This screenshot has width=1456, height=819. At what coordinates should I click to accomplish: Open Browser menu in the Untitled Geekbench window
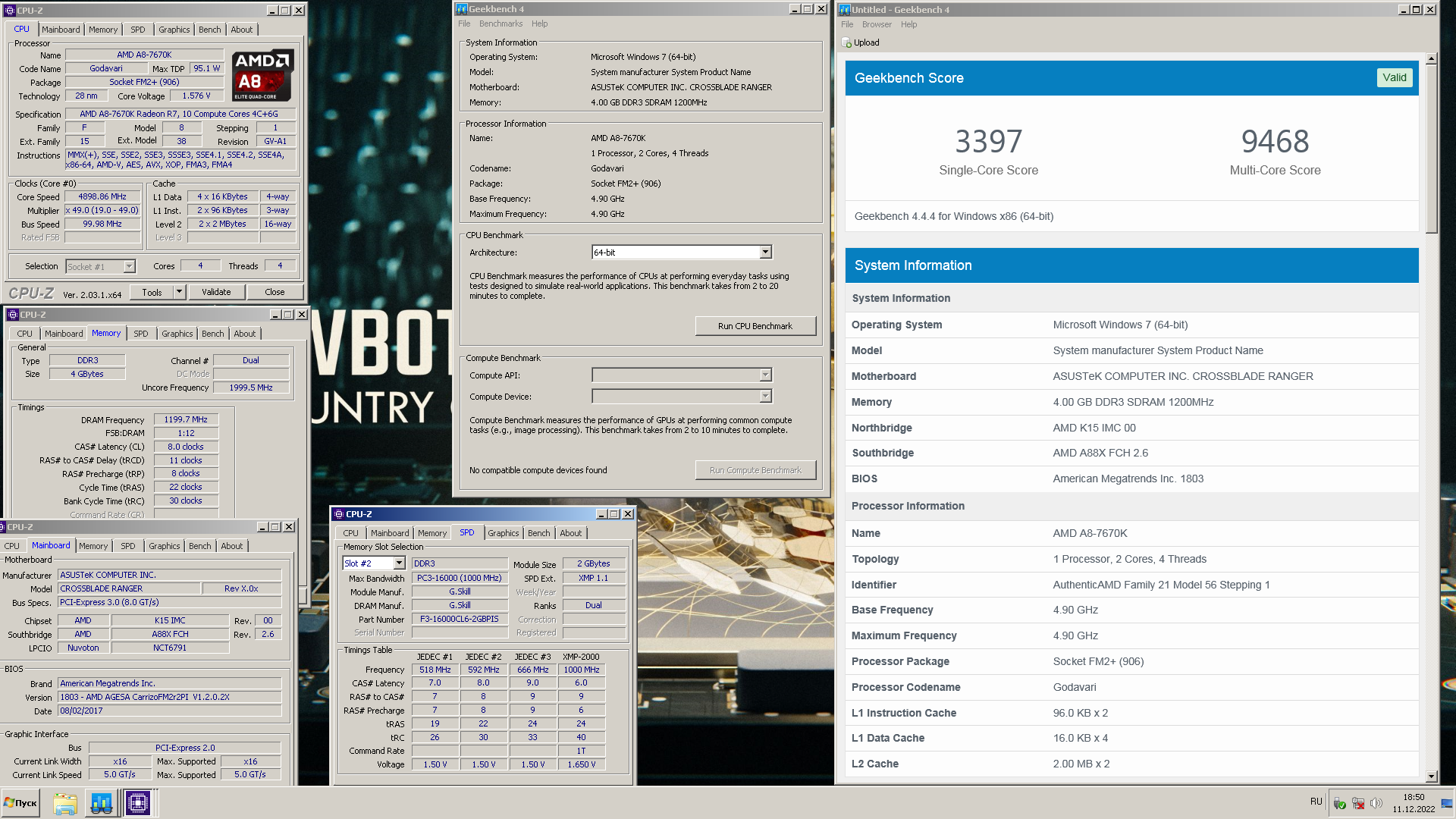(877, 25)
